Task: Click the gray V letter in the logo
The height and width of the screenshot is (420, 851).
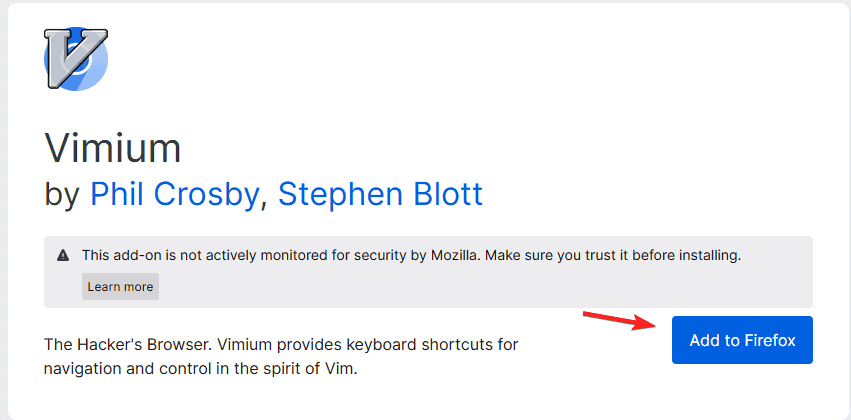Action: pyautogui.click(x=71, y=58)
